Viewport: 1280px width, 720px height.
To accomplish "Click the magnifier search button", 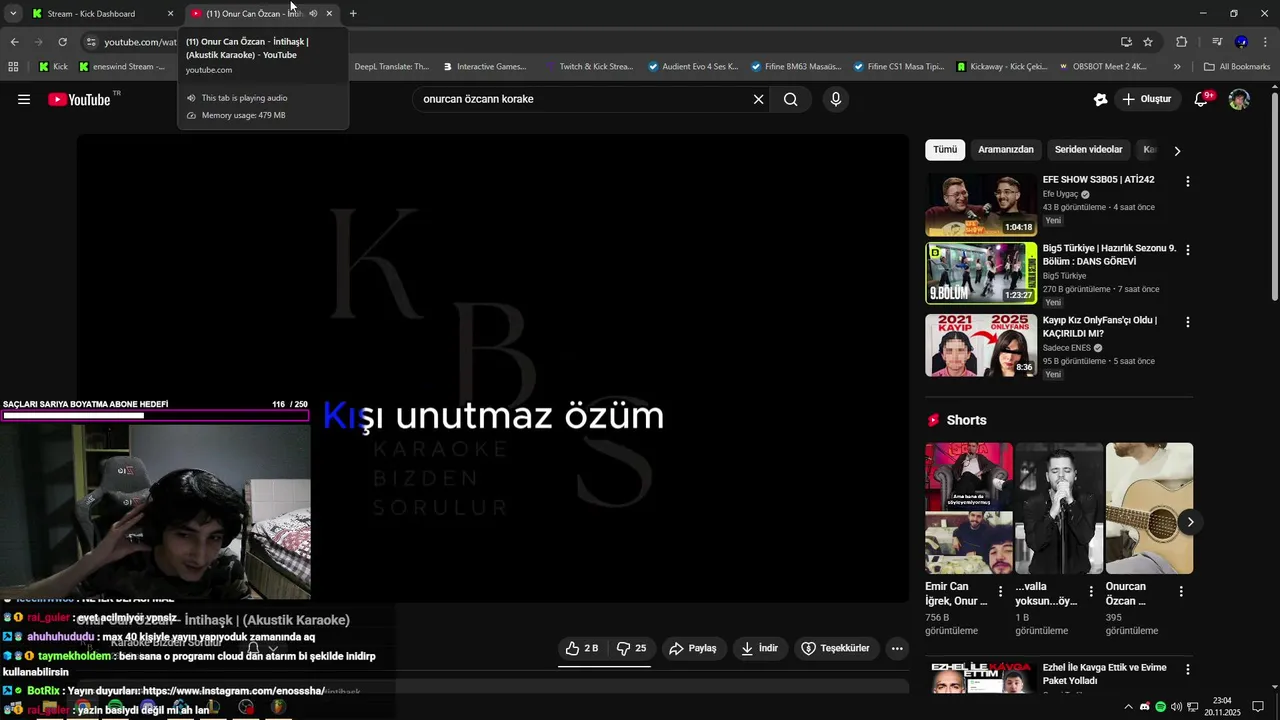I will (x=790, y=99).
